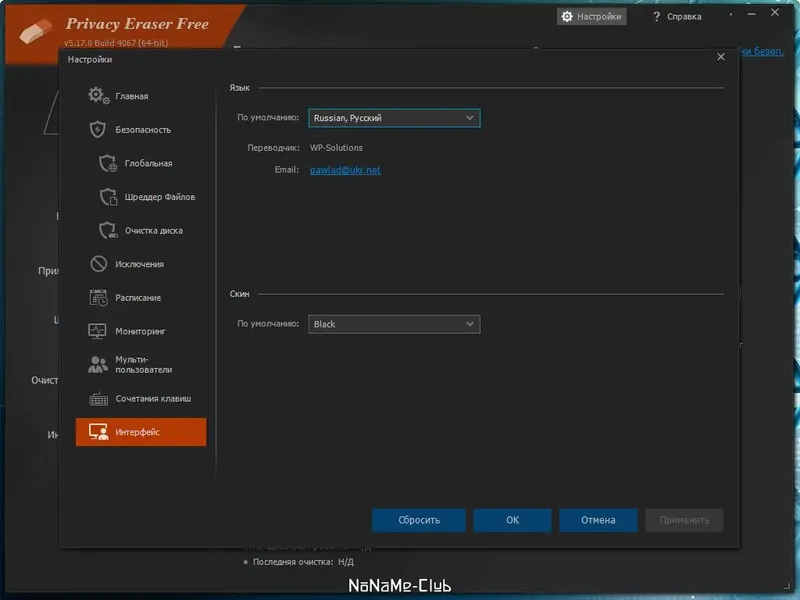Apply changes with the OK button

coord(512,520)
